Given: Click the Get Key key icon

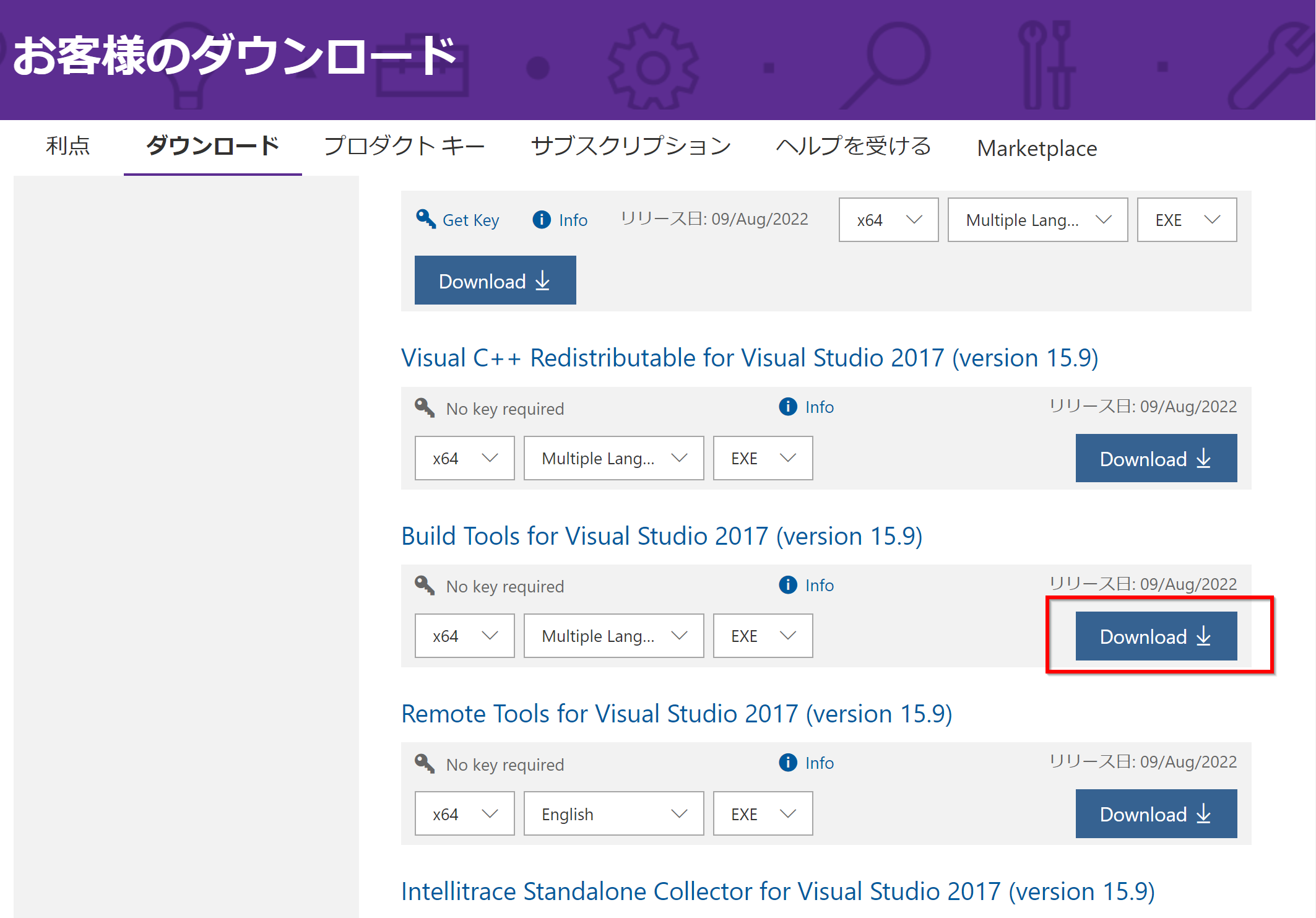Looking at the screenshot, I should [426, 219].
